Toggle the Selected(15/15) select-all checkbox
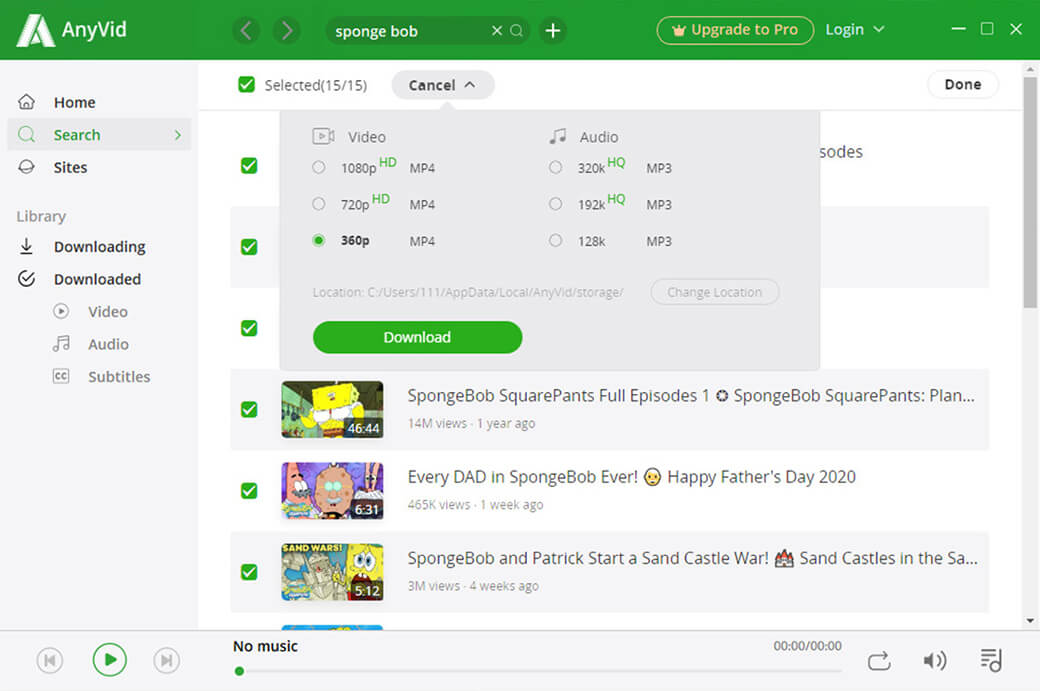This screenshot has height=691, width=1040. 246,84
